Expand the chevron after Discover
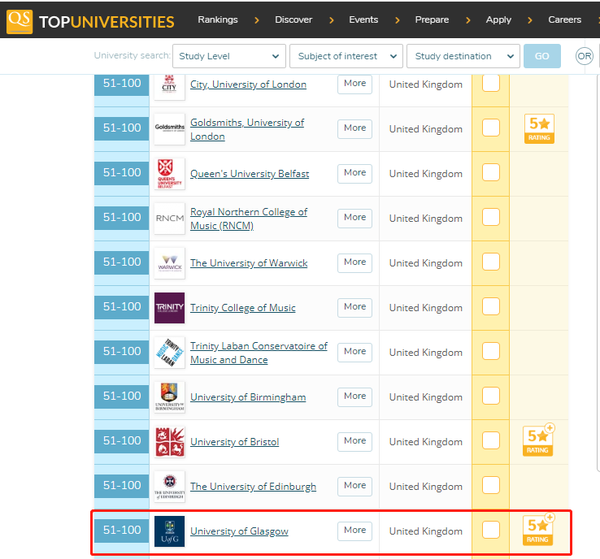This screenshot has height=559, width=600. [331, 20]
